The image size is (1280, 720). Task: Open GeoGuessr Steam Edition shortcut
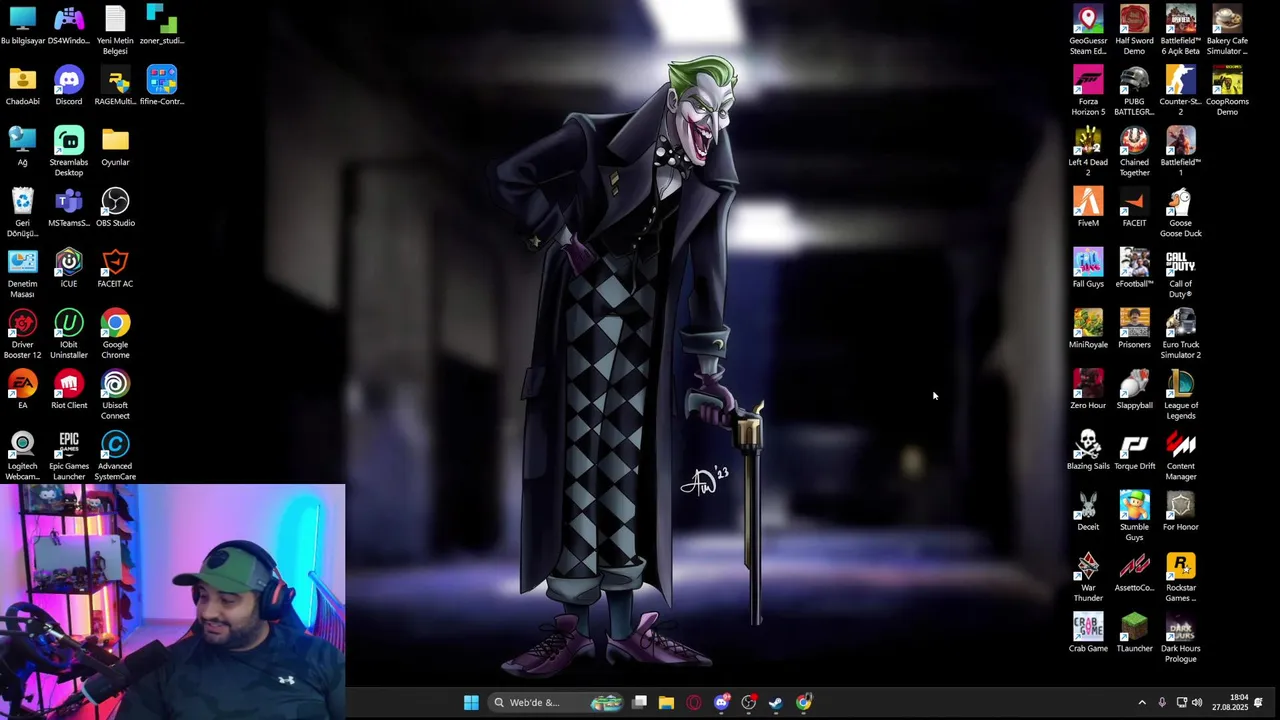1088,30
